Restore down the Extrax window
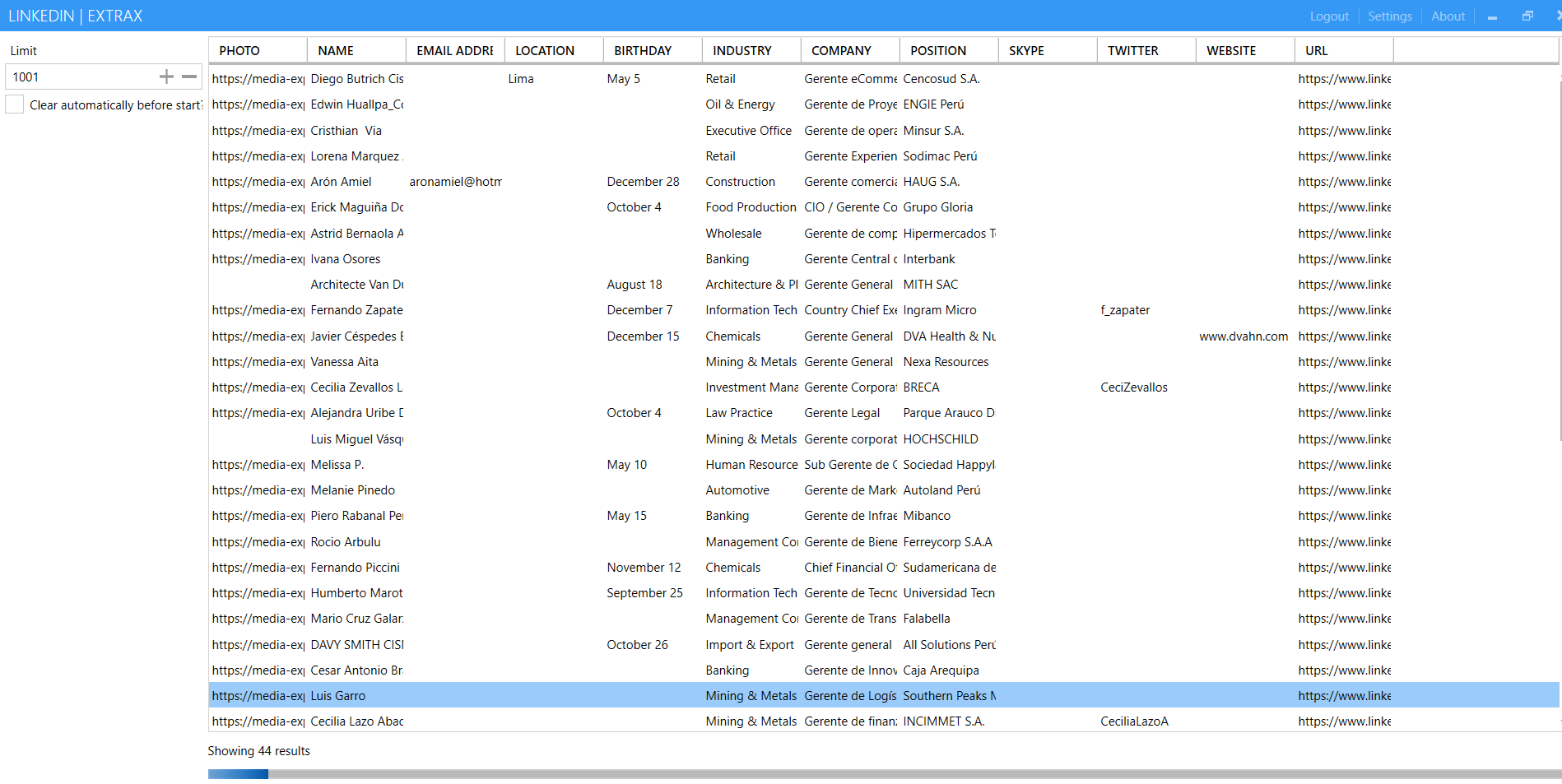Viewport: 1562px width, 784px height. pos(1527,16)
